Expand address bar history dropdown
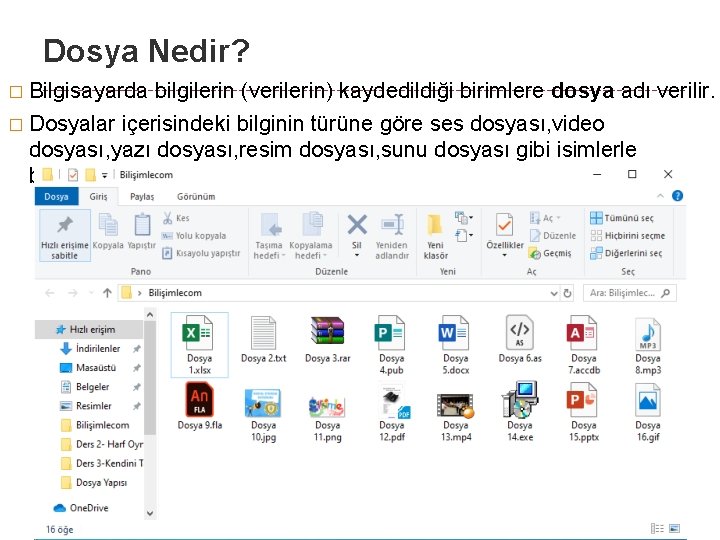 pyautogui.click(x=554, y=293)
